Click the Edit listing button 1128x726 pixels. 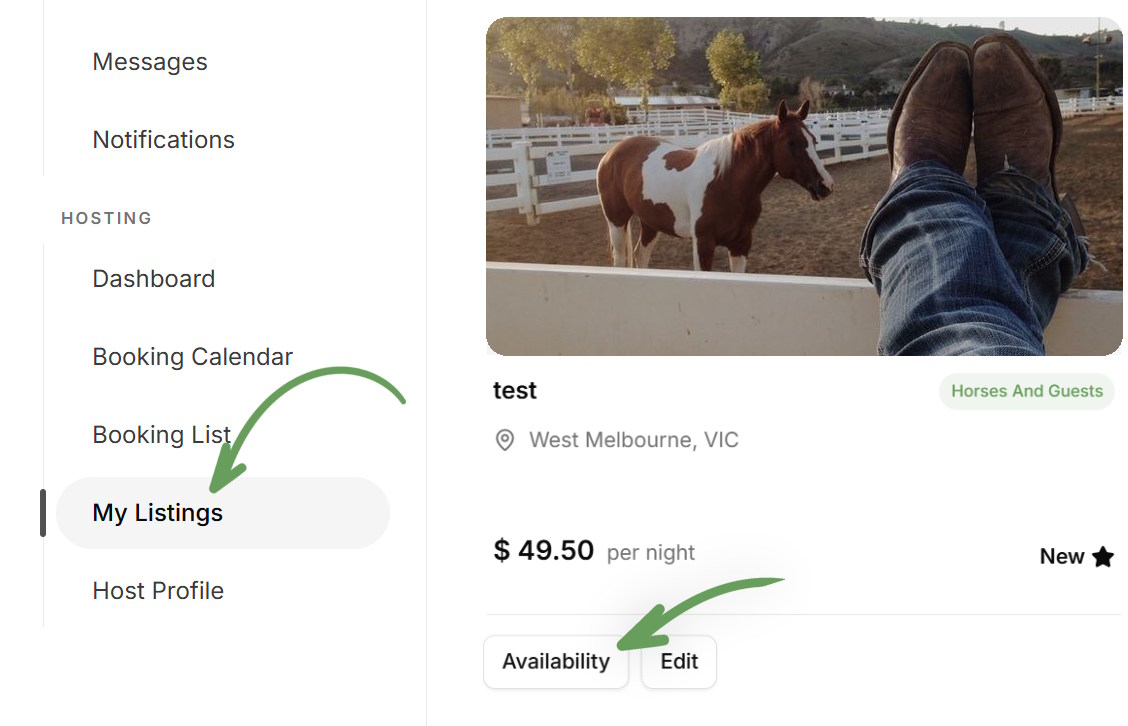(679, 661)
